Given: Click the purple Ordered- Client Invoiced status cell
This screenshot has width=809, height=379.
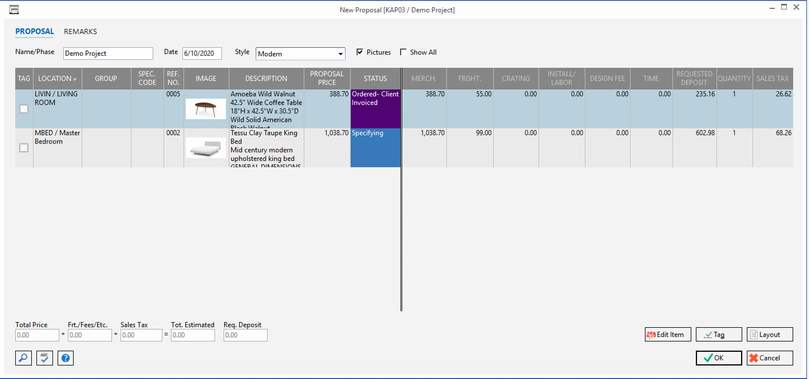Looking at the screenshot, I should [x=376, y=109].
